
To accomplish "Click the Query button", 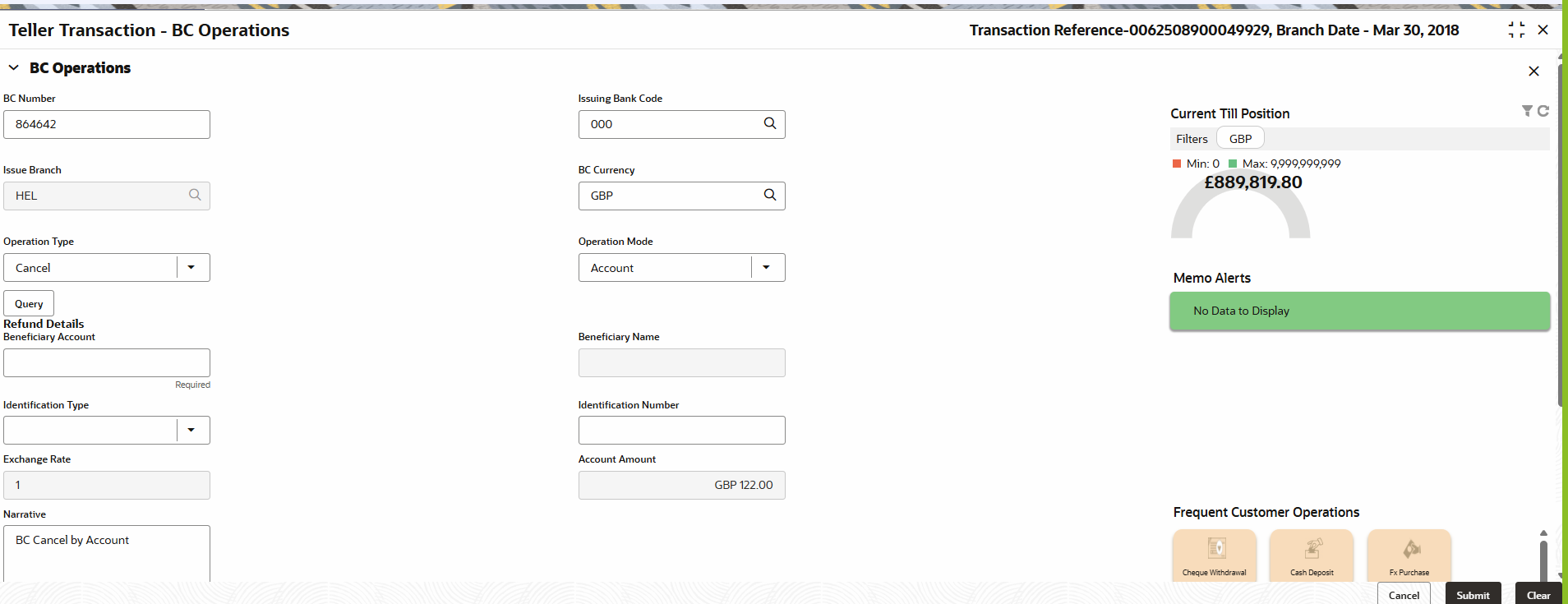I will 29,303.
